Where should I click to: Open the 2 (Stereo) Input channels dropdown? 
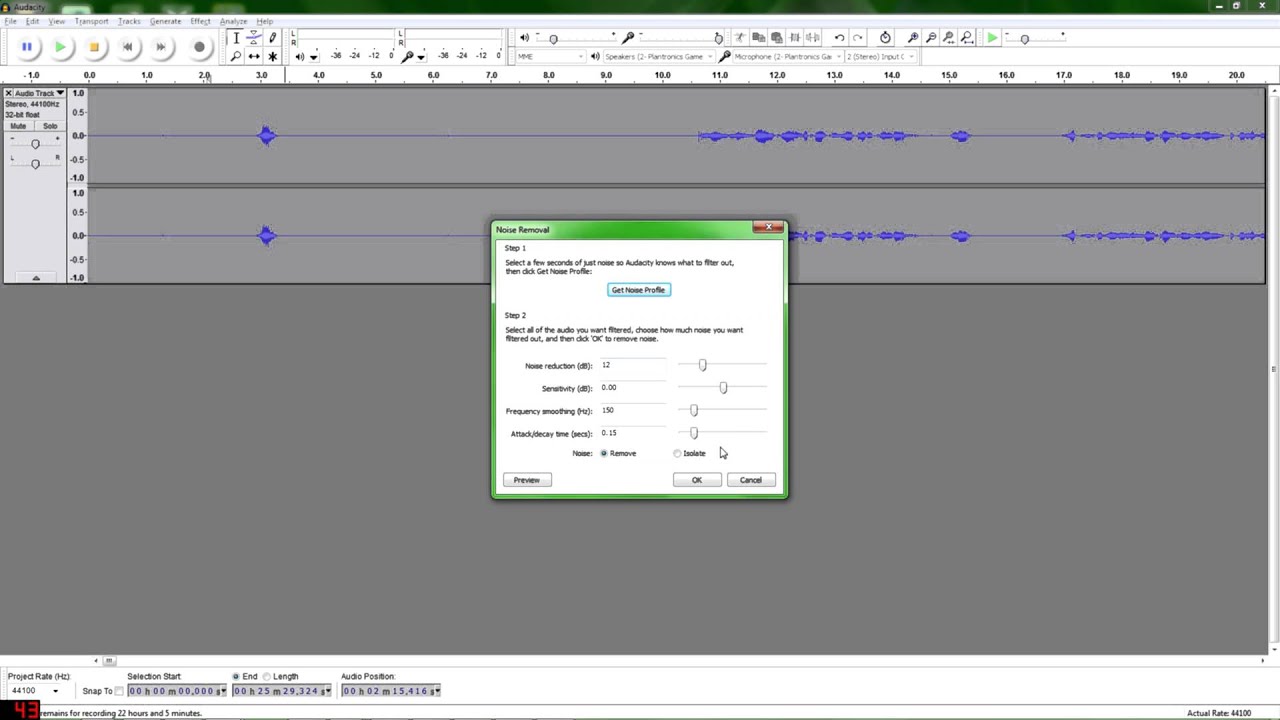(880, 57)
